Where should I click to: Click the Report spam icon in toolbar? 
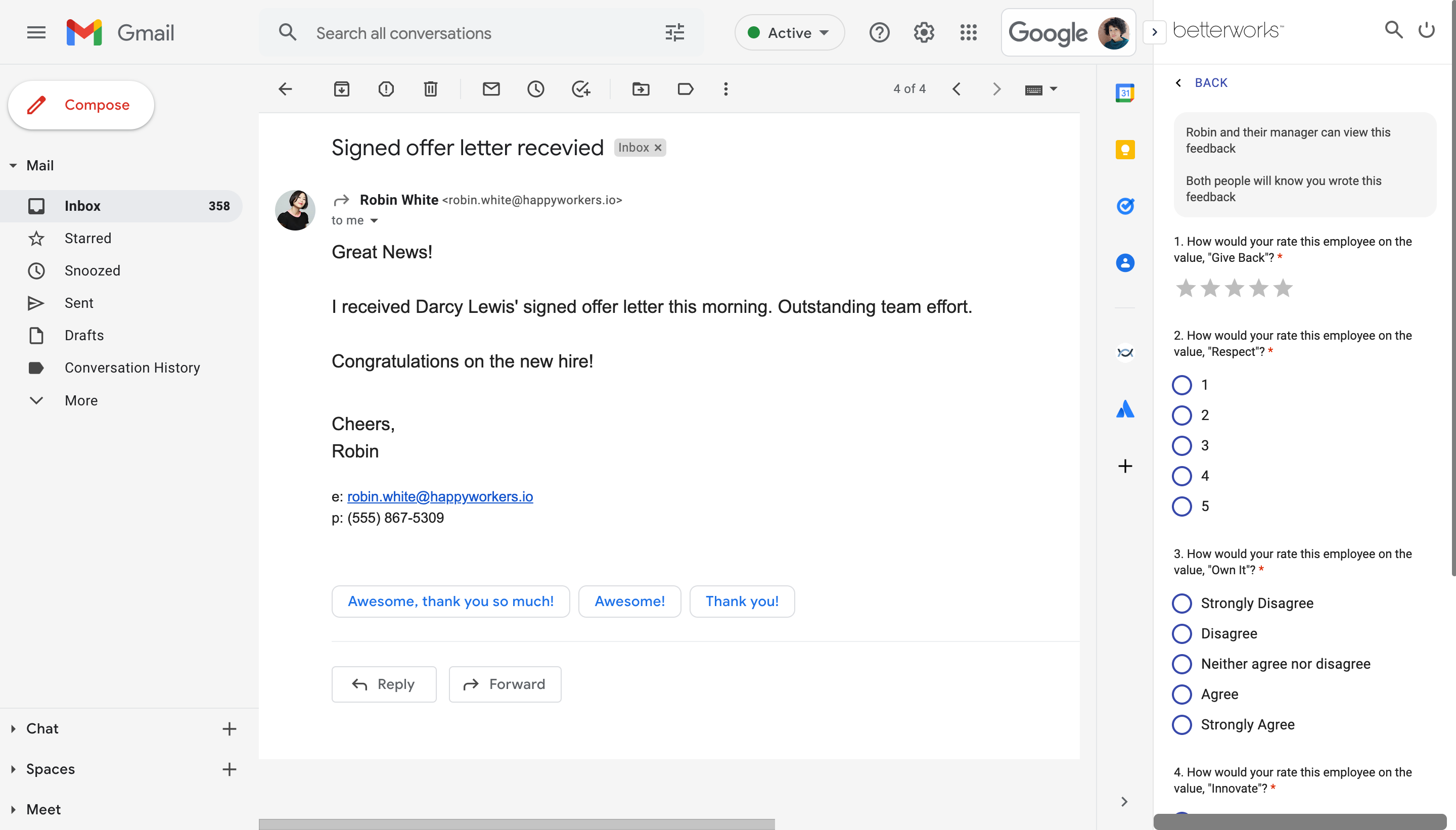[385, 89]
